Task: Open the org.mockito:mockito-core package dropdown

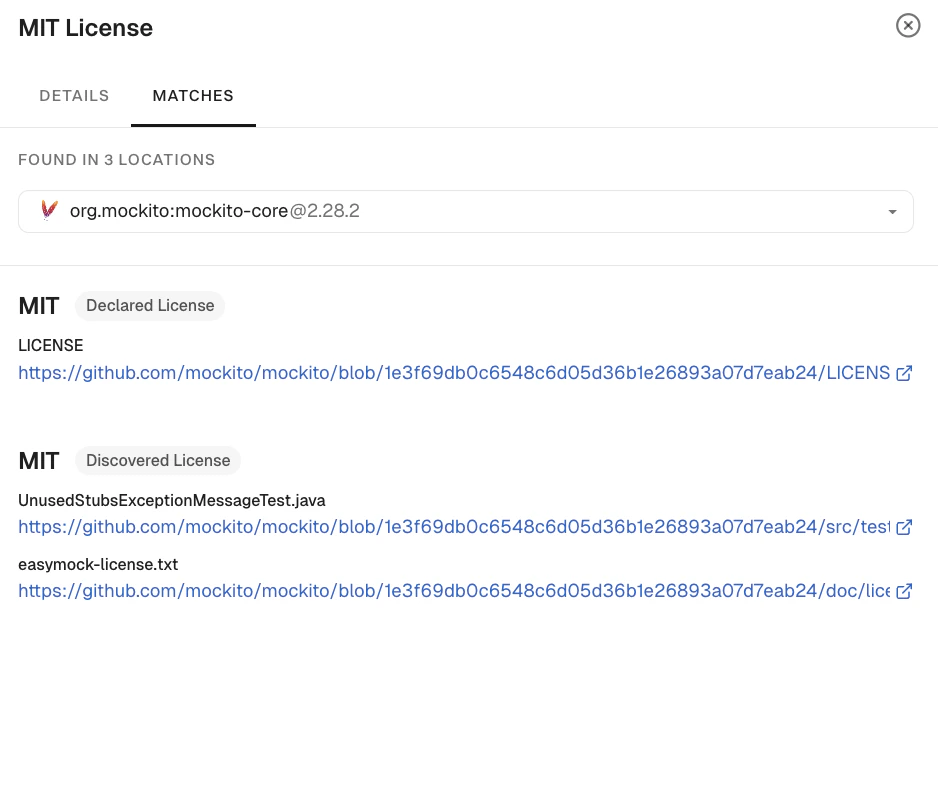Action: coord(465,211)
